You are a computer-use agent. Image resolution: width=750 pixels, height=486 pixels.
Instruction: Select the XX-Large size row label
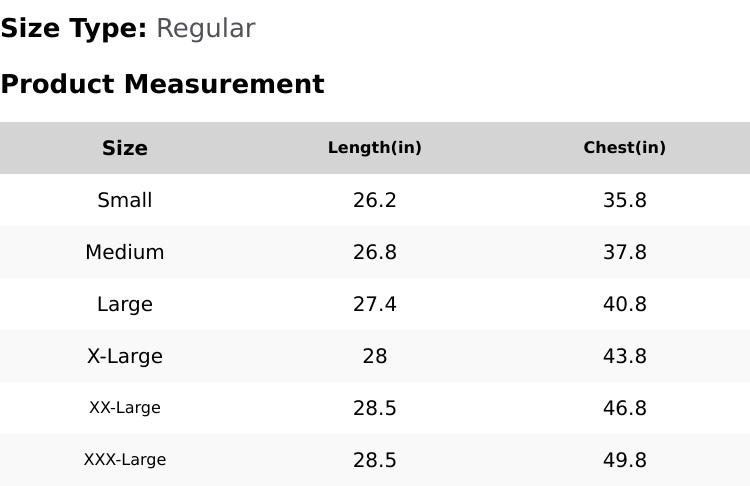(125, 408)
